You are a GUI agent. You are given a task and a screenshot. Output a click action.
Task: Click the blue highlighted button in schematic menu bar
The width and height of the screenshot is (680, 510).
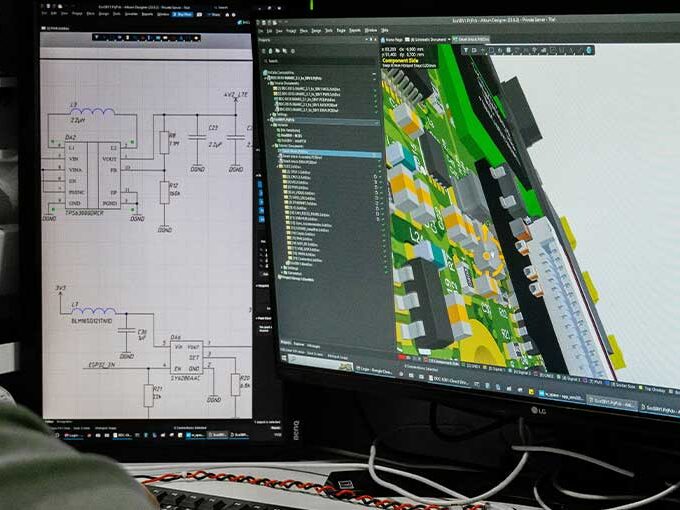coord(182,14)
